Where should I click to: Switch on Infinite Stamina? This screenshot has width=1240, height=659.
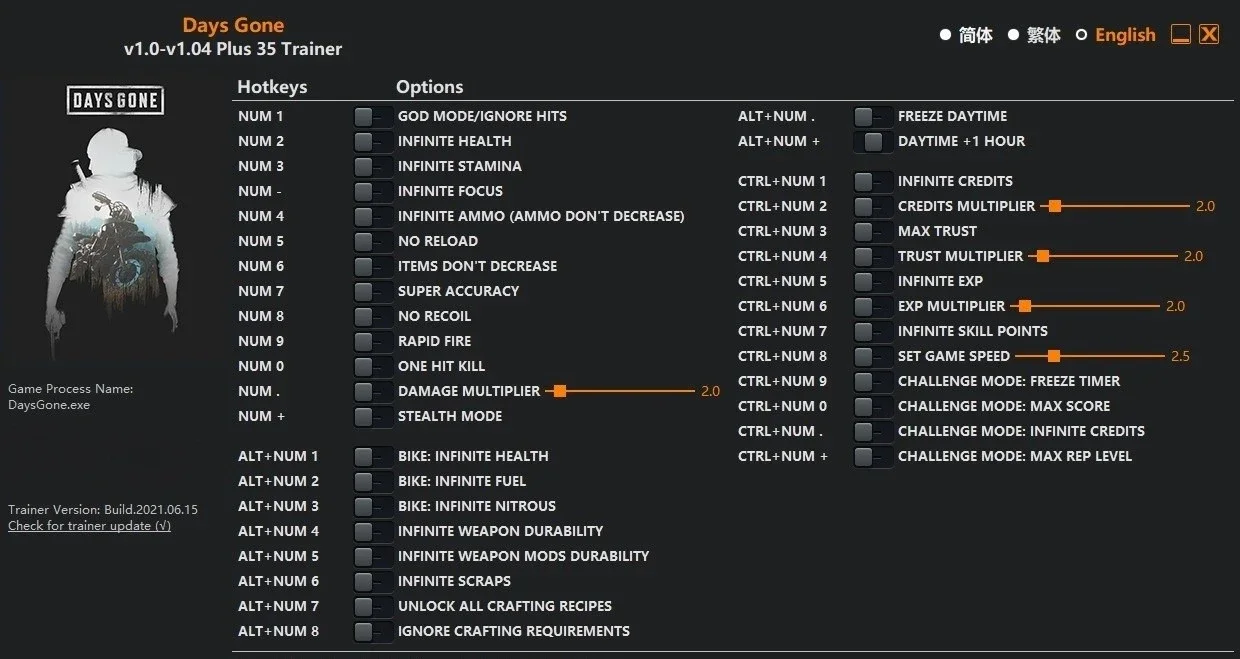point(372,166)
